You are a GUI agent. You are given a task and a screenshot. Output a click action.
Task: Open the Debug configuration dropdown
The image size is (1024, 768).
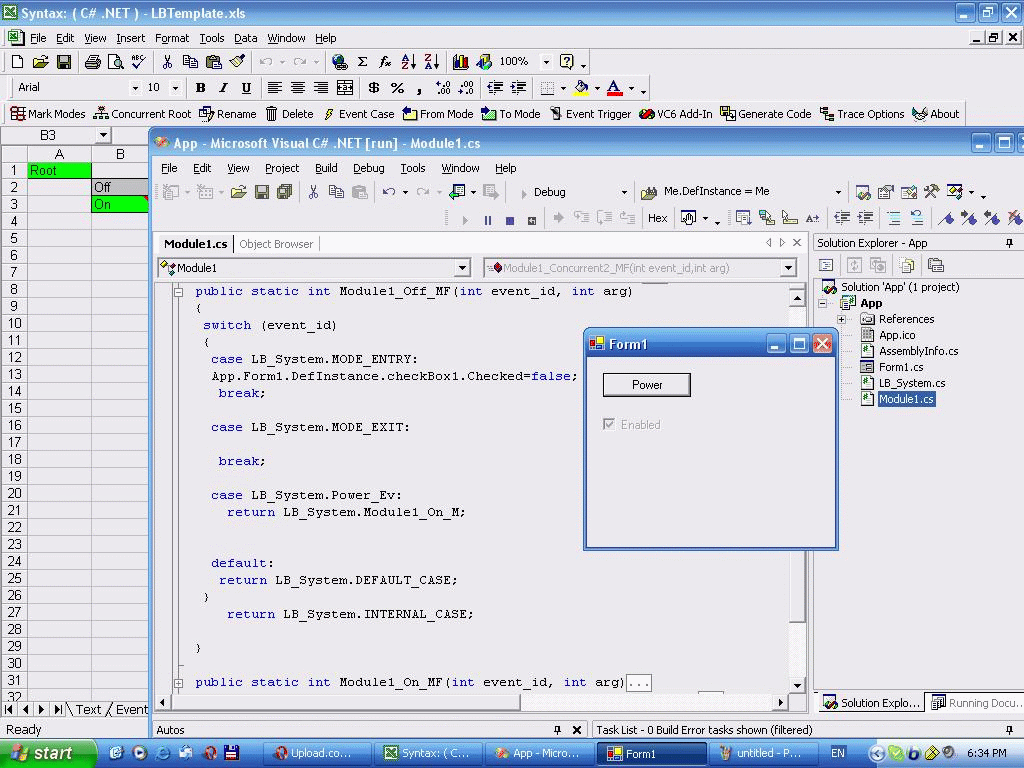pyautogui.click(x=624, y=192)
